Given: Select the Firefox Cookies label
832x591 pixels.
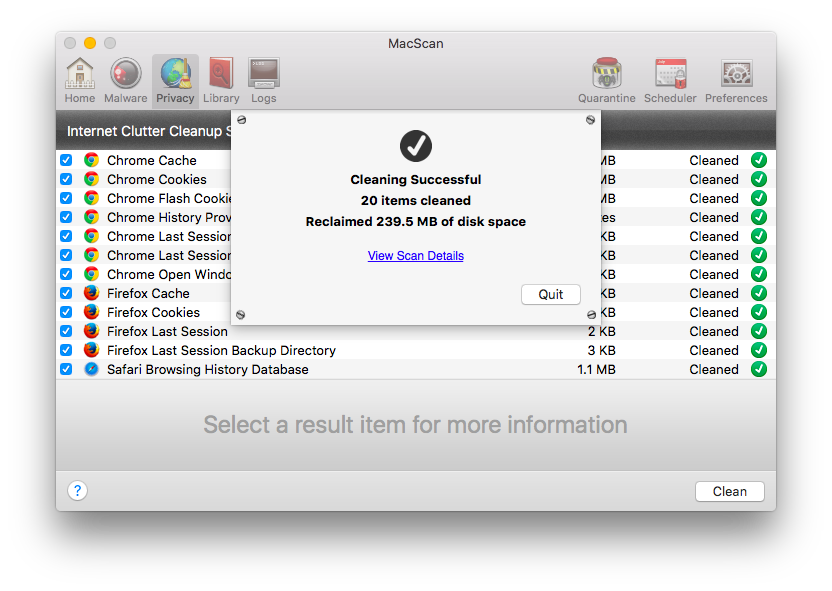Looking at the screenshot, I should click(153, 312).
